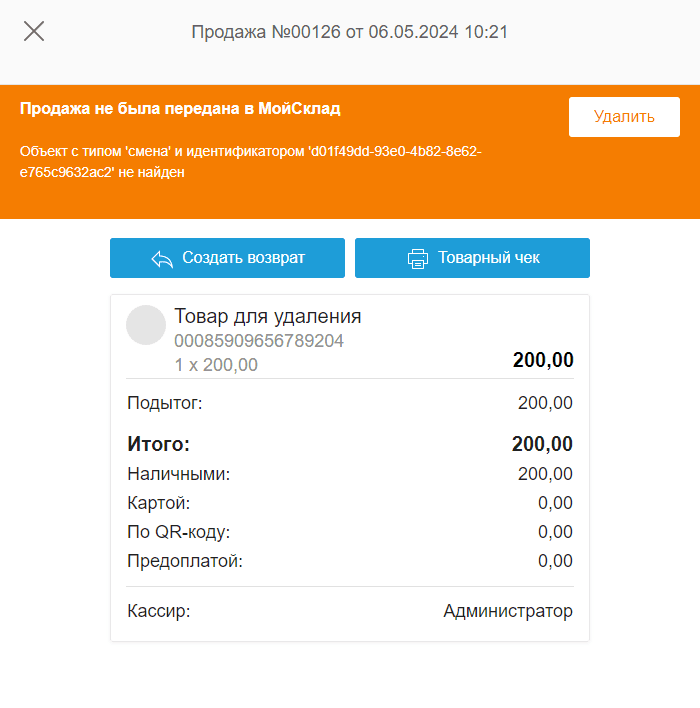Click the warning heading about МойСклад
Image resolution: width=700 pixels, height=708 pixels.
pos(180,108)
